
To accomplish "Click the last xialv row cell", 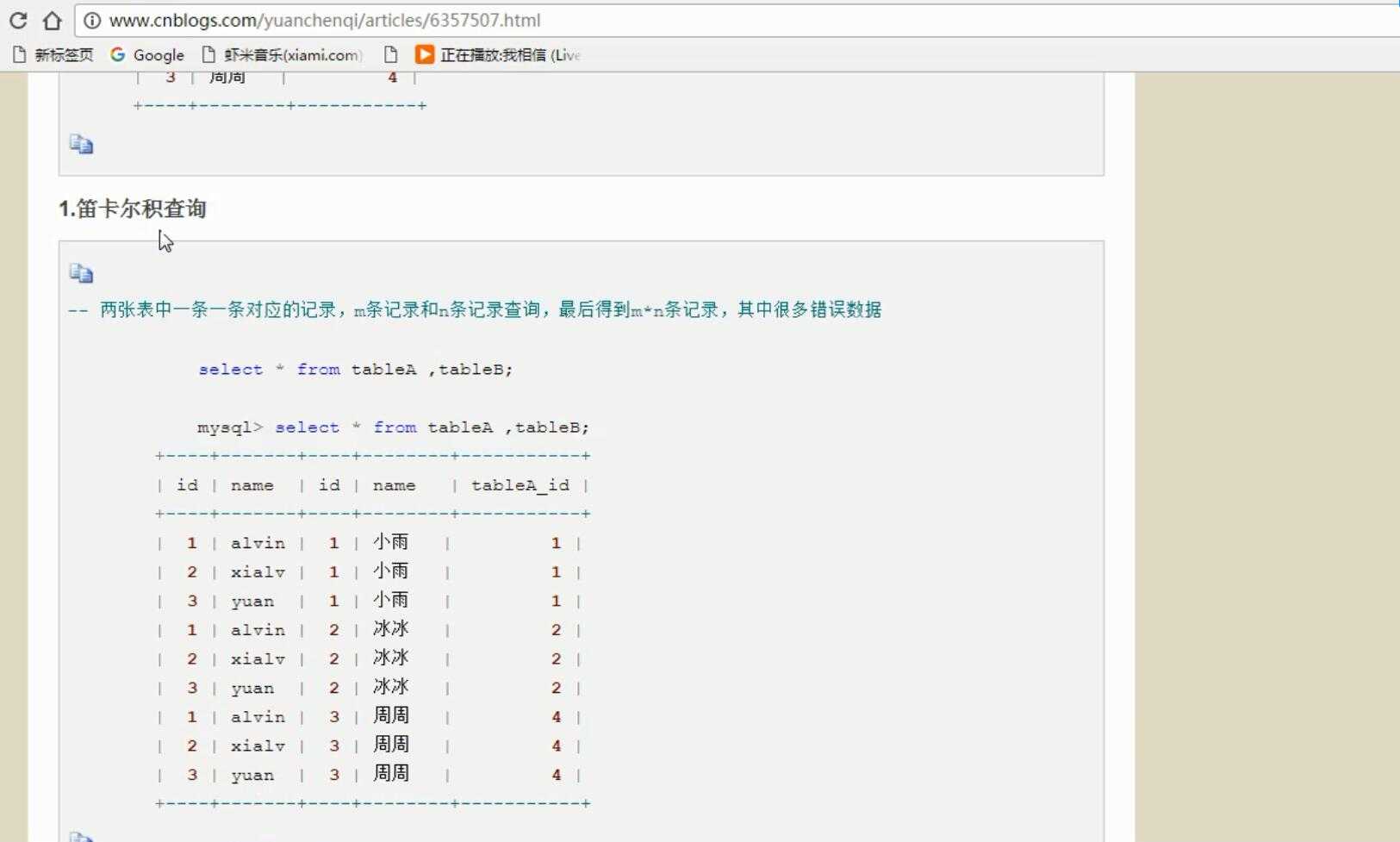I will point(258,745).
